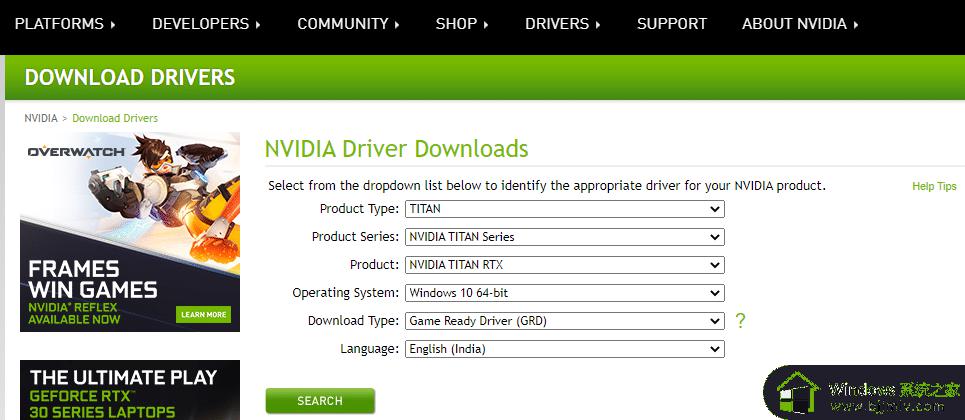
Task: Open the ABOUT NVIDIA menu
Action: click(800, 24)
